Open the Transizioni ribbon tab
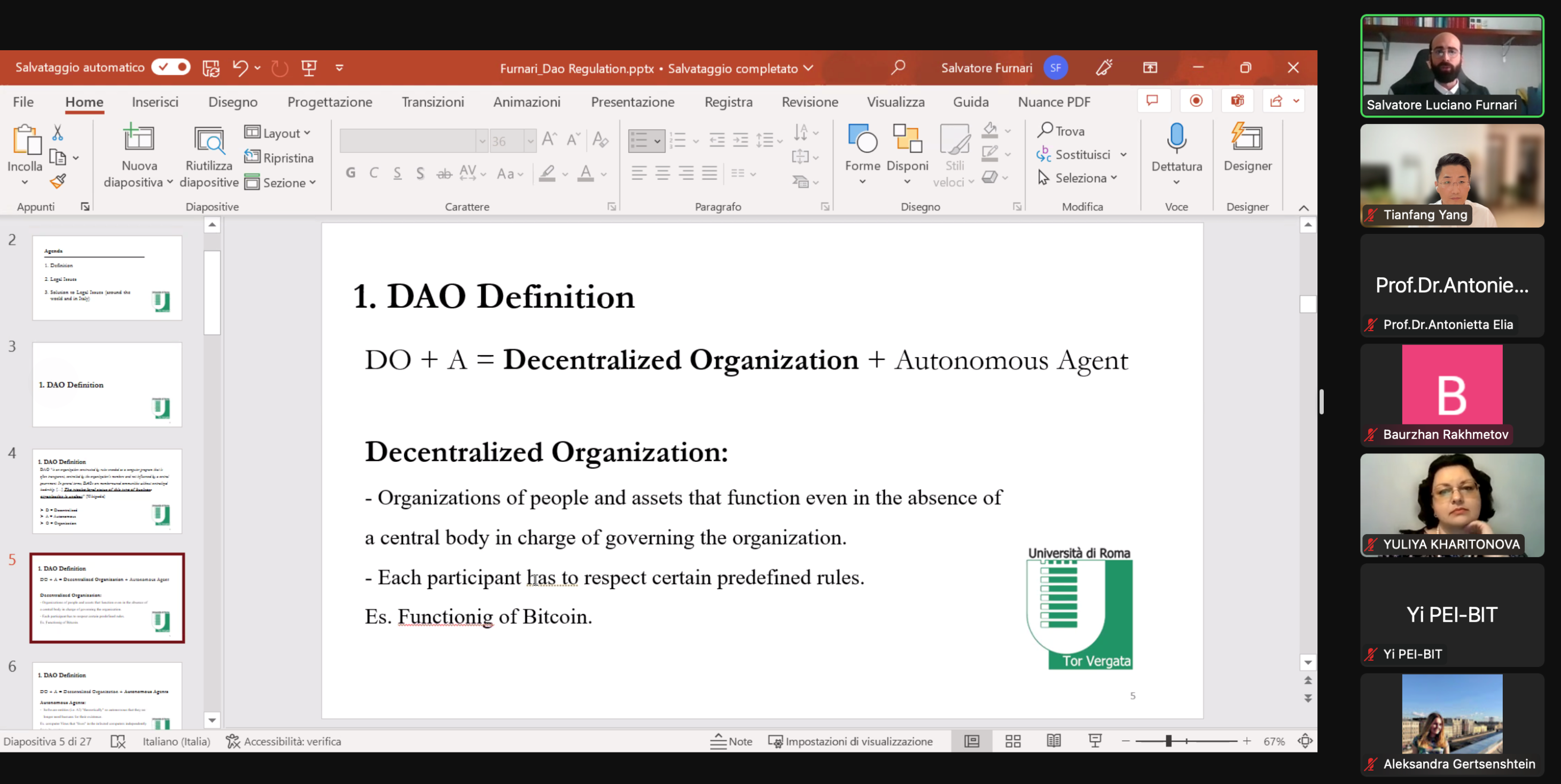 (x=432, y=102)
